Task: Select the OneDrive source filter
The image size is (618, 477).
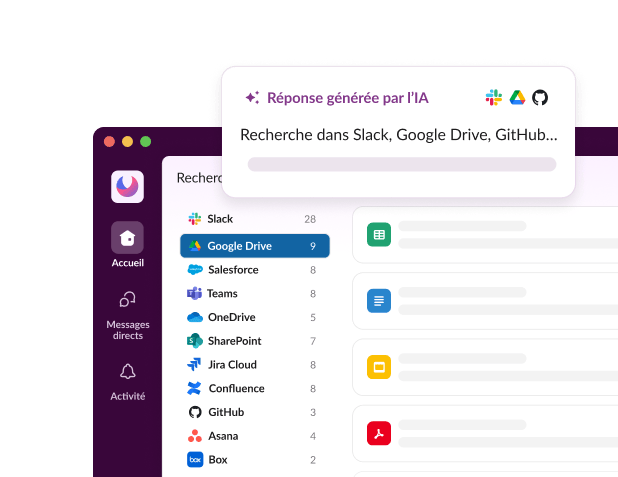Action: (x=255, y=317)
